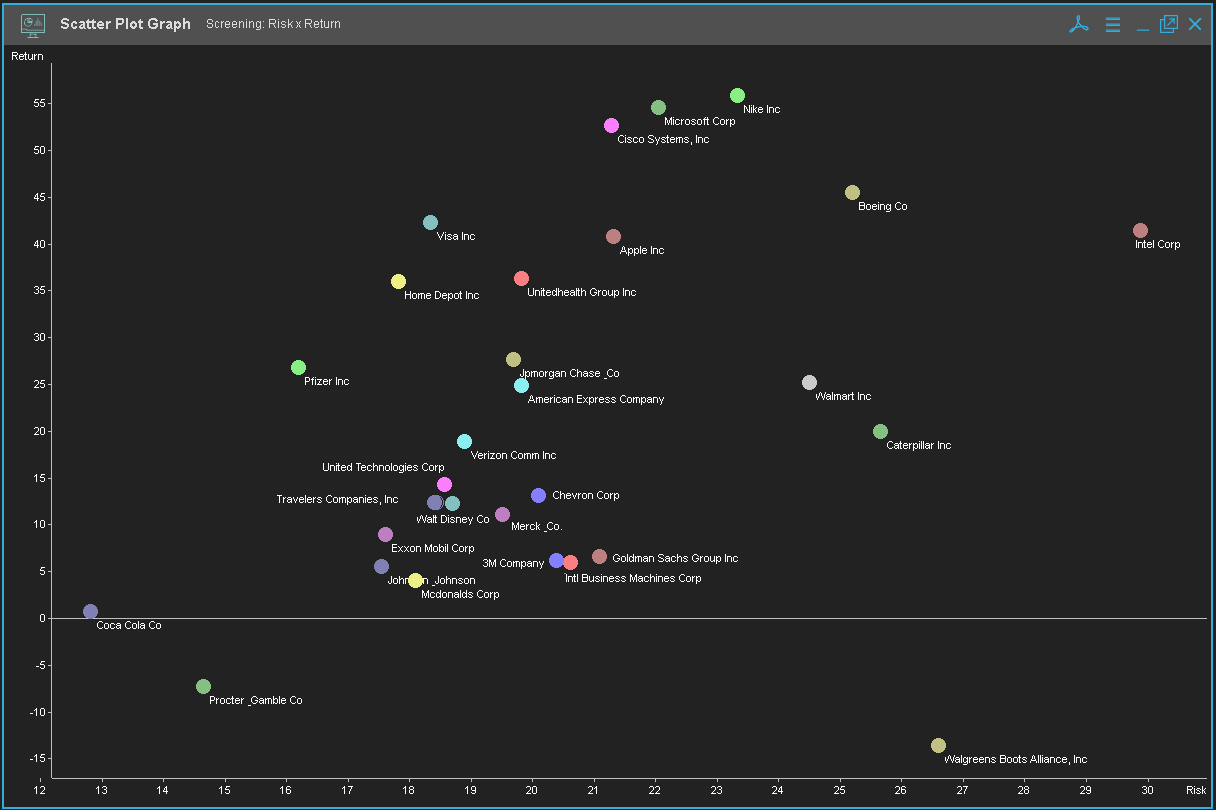Select the Nike Inc data point
The width and height of the screenshot is (1216, 810).
click(x=737, y=95)
